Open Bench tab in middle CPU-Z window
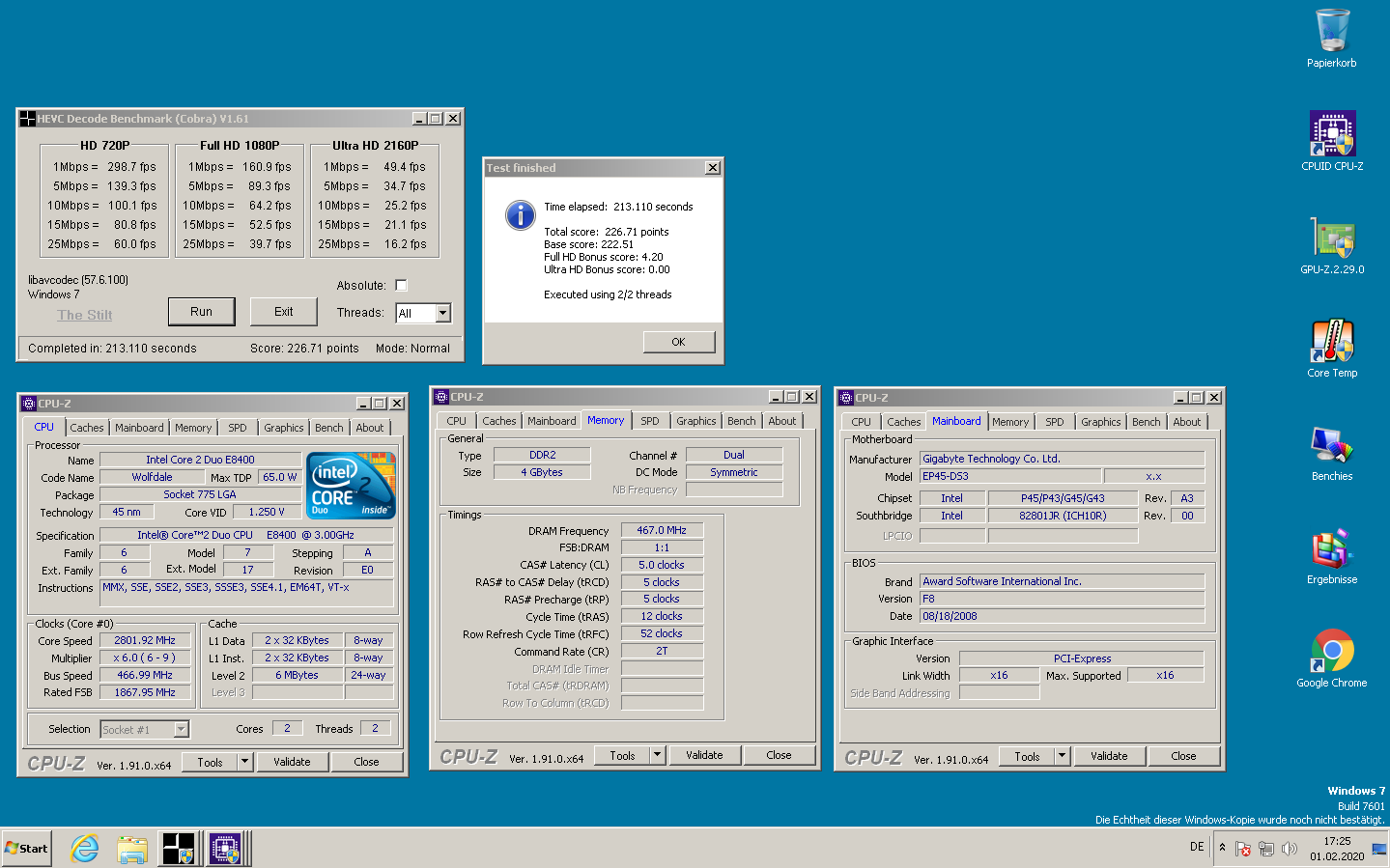The image size is (1390, 868). [x=742, y=421]
